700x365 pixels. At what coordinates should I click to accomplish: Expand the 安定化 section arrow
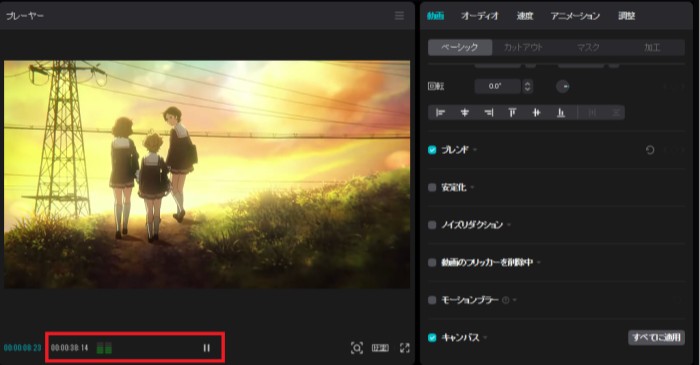472,187
